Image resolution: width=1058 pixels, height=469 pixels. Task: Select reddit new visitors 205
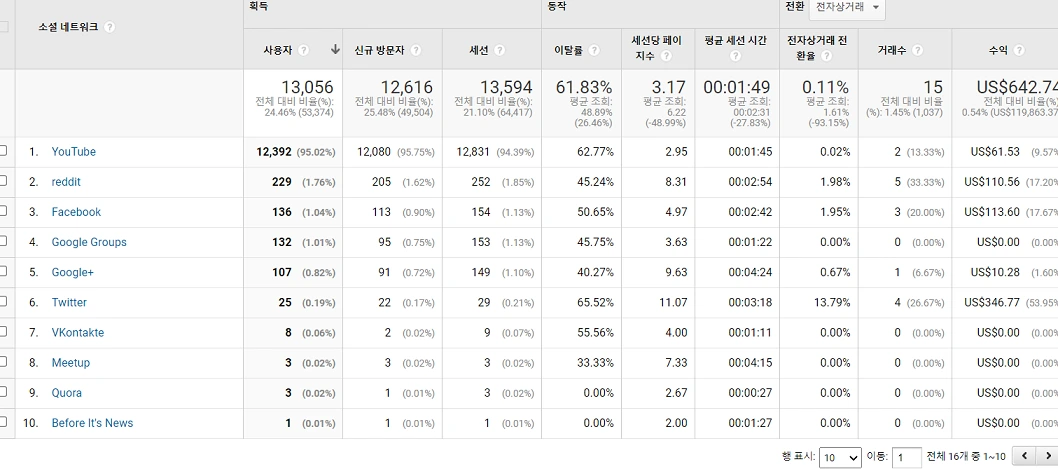[381, 182]
